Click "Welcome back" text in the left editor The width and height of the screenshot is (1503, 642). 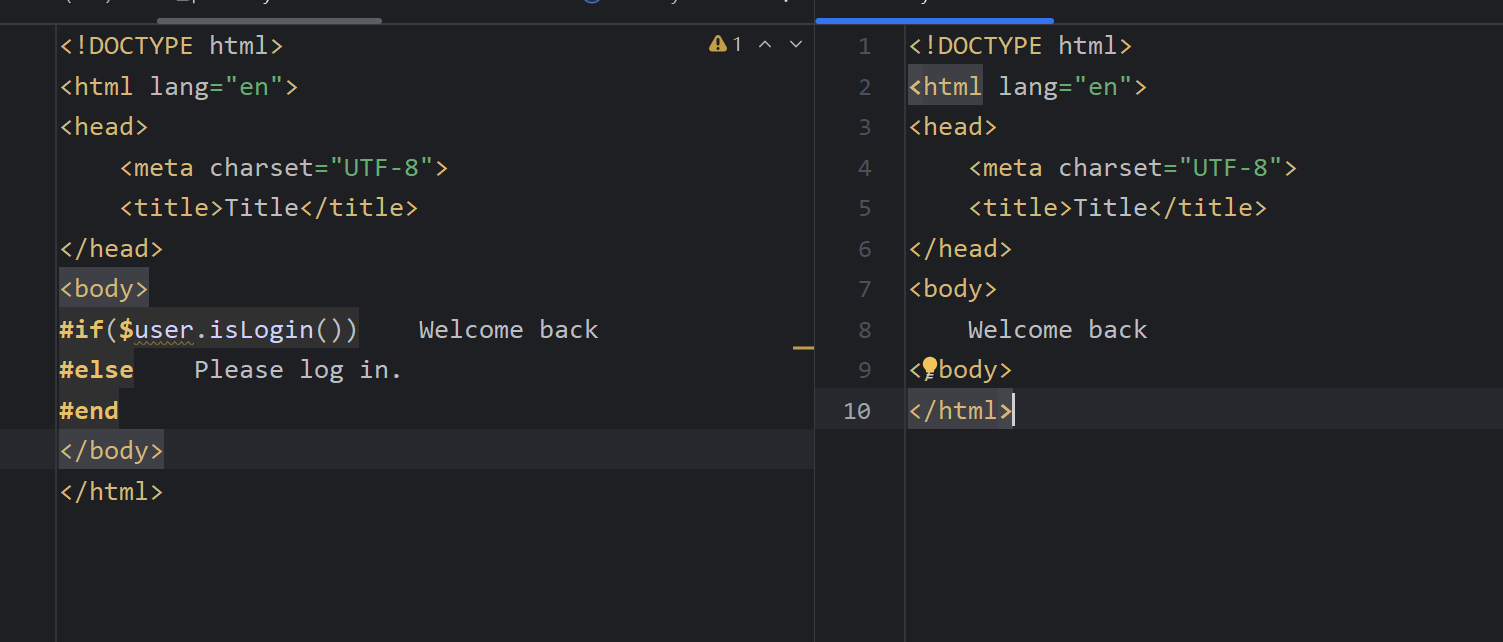pos(509,329)
